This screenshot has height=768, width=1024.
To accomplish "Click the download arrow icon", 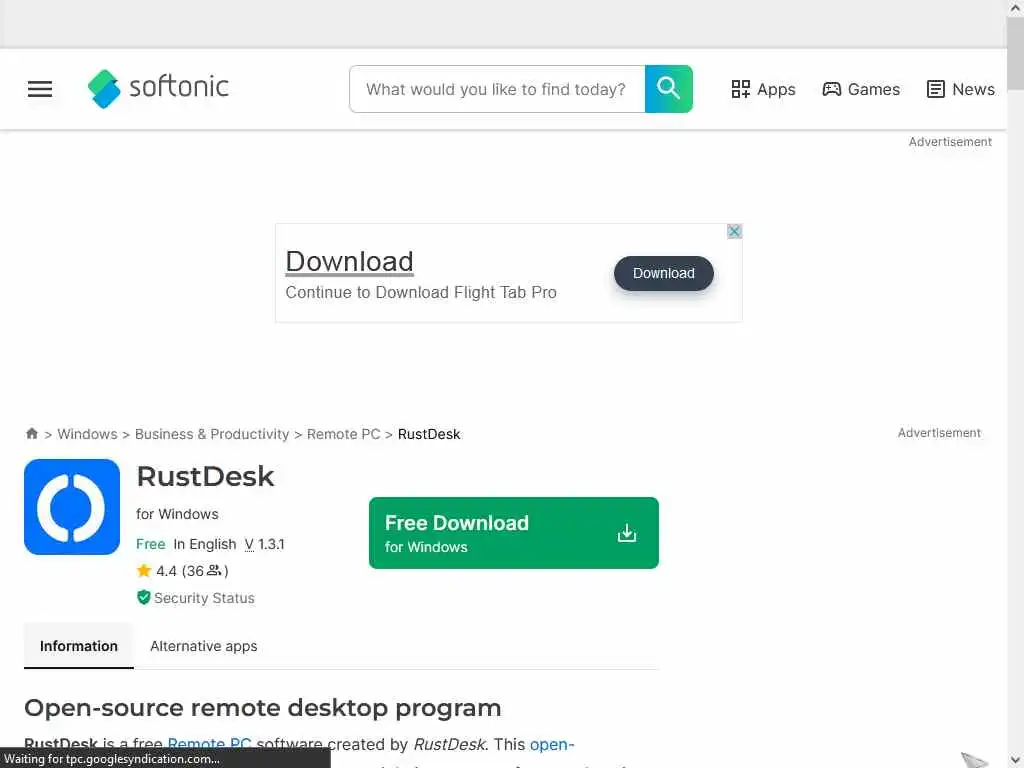I will pyautogui.click(x=626, y=533).
